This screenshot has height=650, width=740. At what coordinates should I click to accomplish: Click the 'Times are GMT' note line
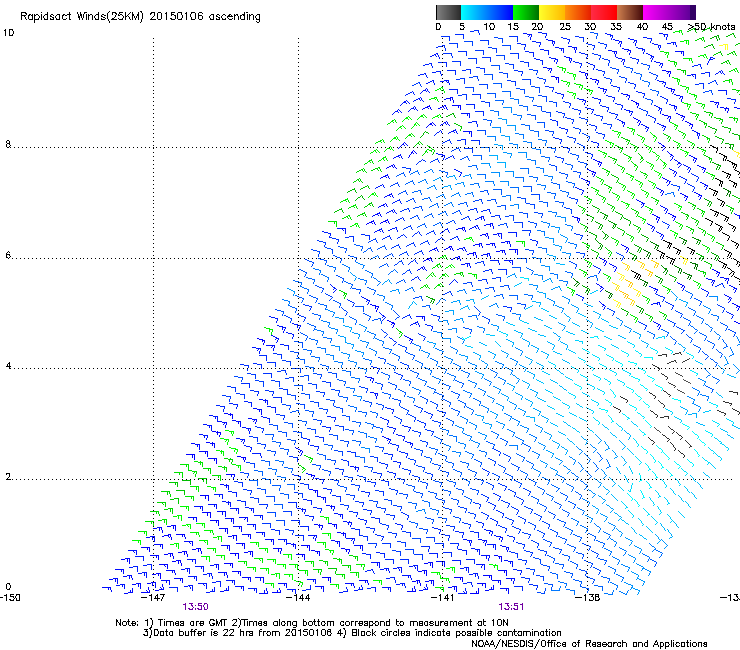click(x=312, y=623)
